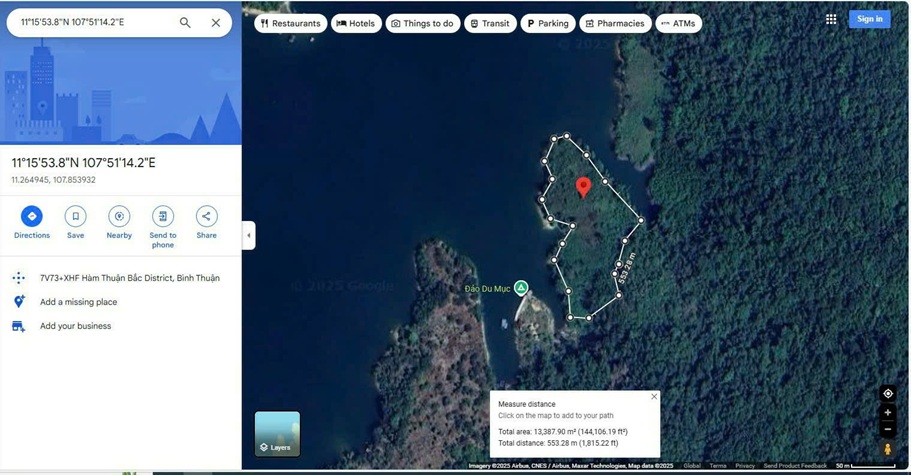Click Send Product Feedback link
Screen dimensions: 911x475
point(795,466)
